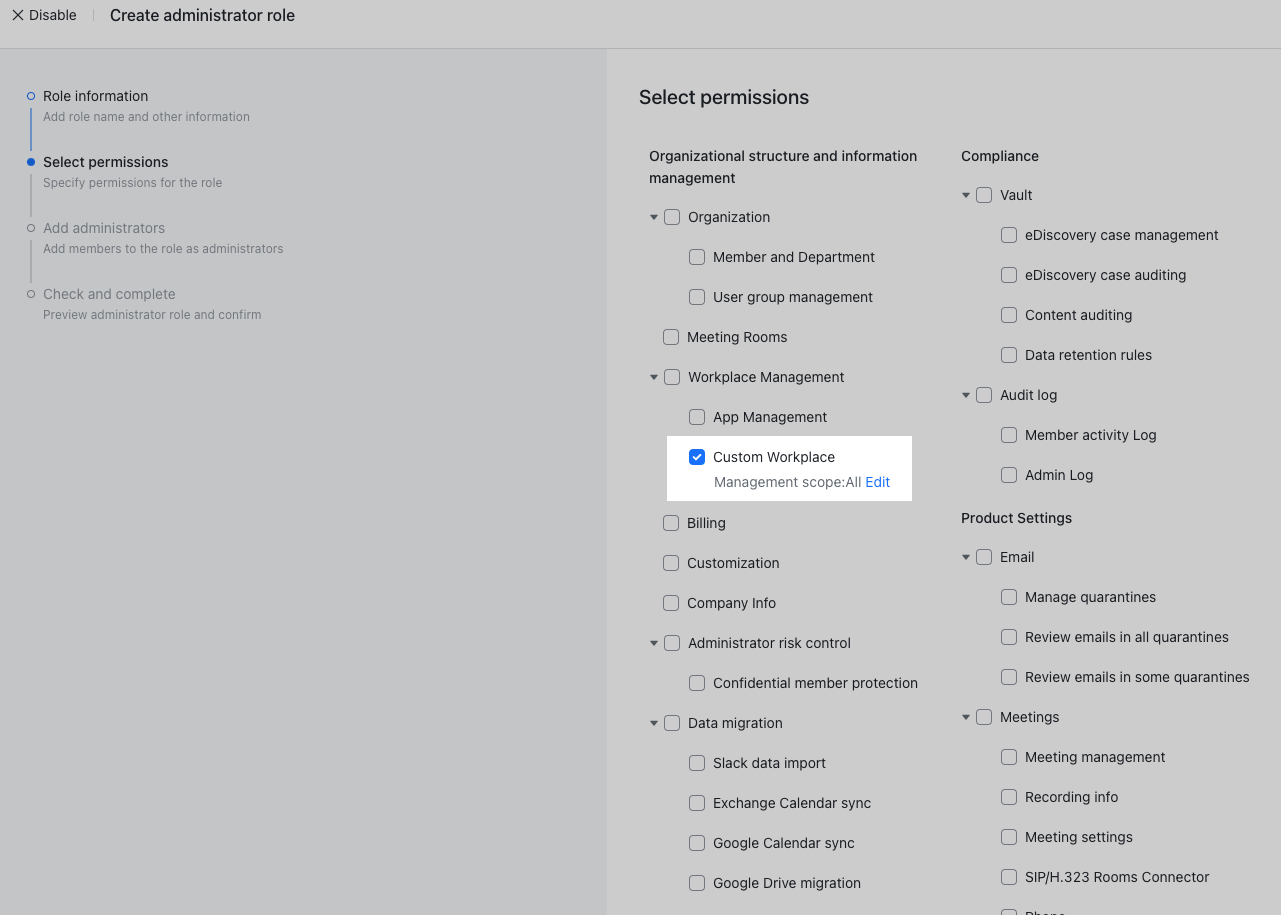Image resolution: width=1281 pixels, height=915 pixels.
Task: Uncheck the Custom Workplace permission
Action: point(697,457)
